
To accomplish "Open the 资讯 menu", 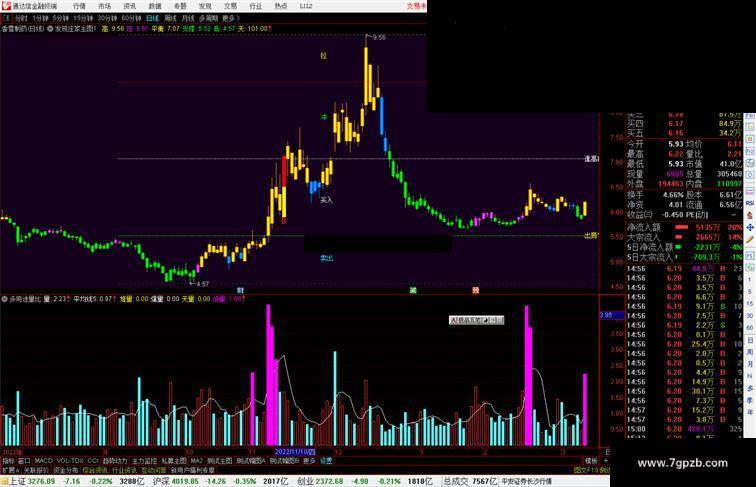I will click(x=130, y=6).
